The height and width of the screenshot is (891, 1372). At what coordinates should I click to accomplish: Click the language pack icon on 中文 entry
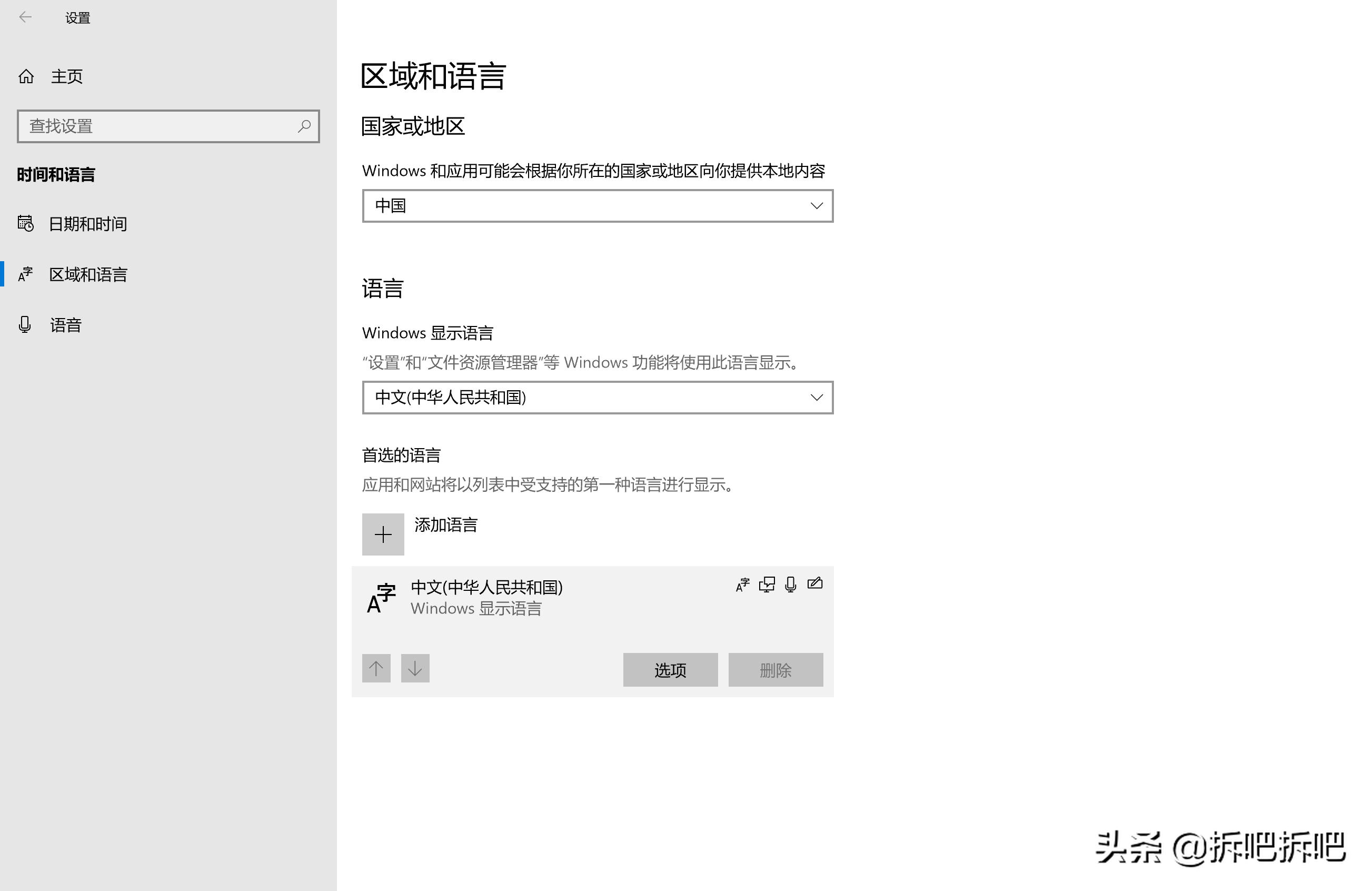click(742, 585)
